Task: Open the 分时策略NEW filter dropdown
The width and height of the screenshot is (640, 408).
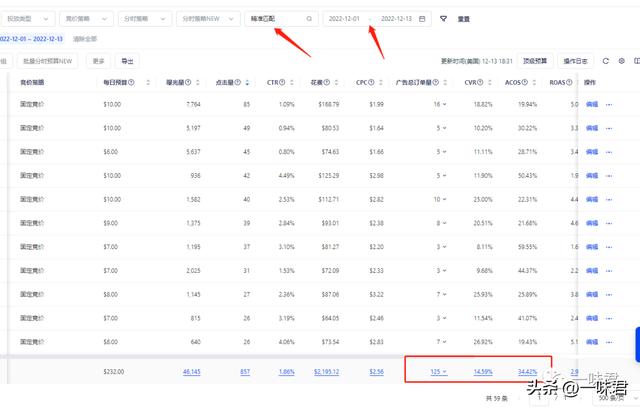Action: (208, 19)
